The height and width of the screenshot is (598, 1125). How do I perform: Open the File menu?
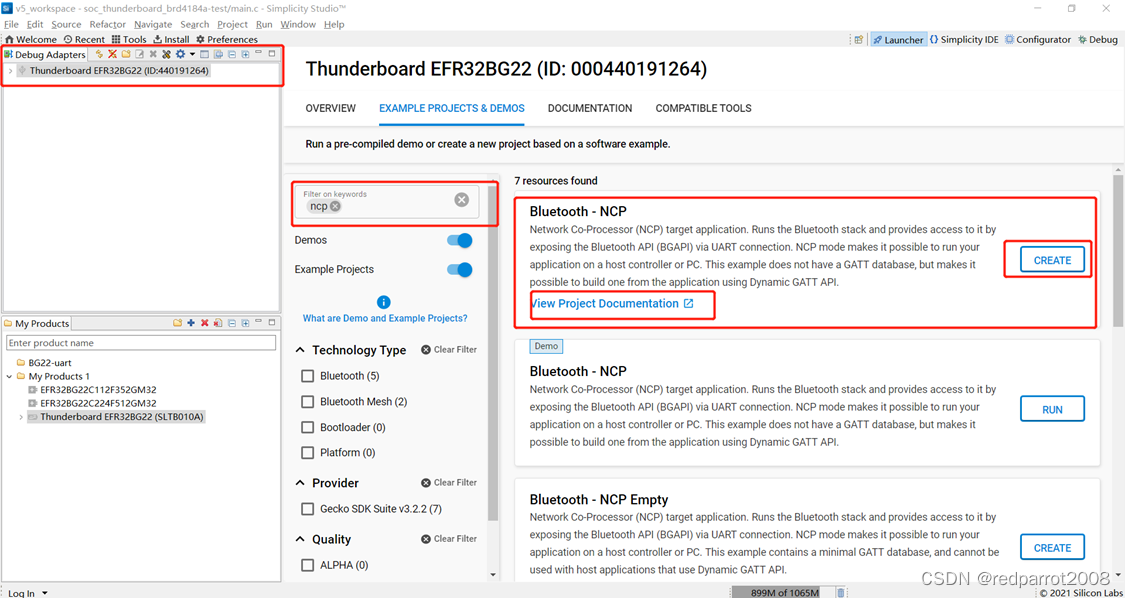[x=11, y=24]
